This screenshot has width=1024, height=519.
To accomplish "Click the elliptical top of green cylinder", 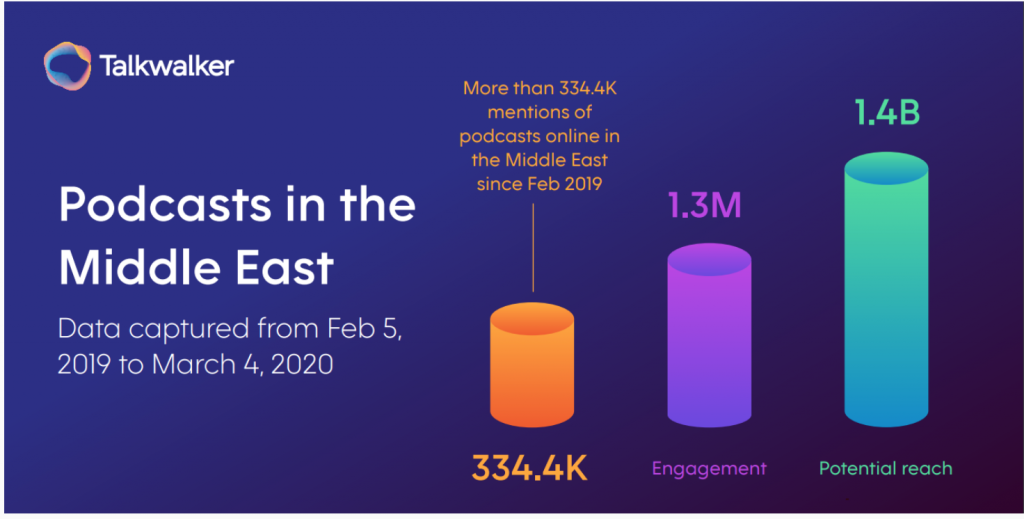I will [887, 172].
